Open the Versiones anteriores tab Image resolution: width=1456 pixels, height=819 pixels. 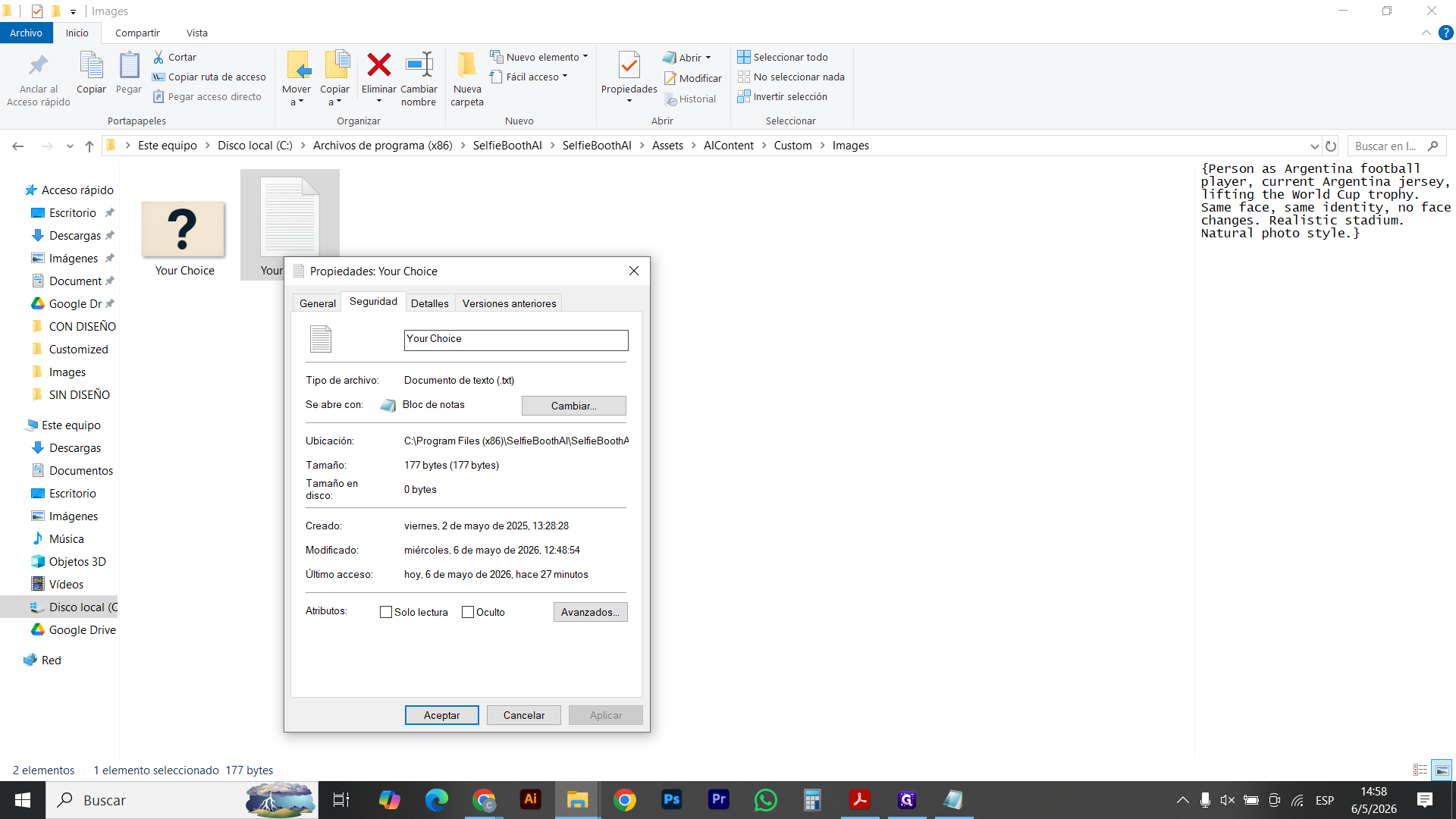(510, 303)
